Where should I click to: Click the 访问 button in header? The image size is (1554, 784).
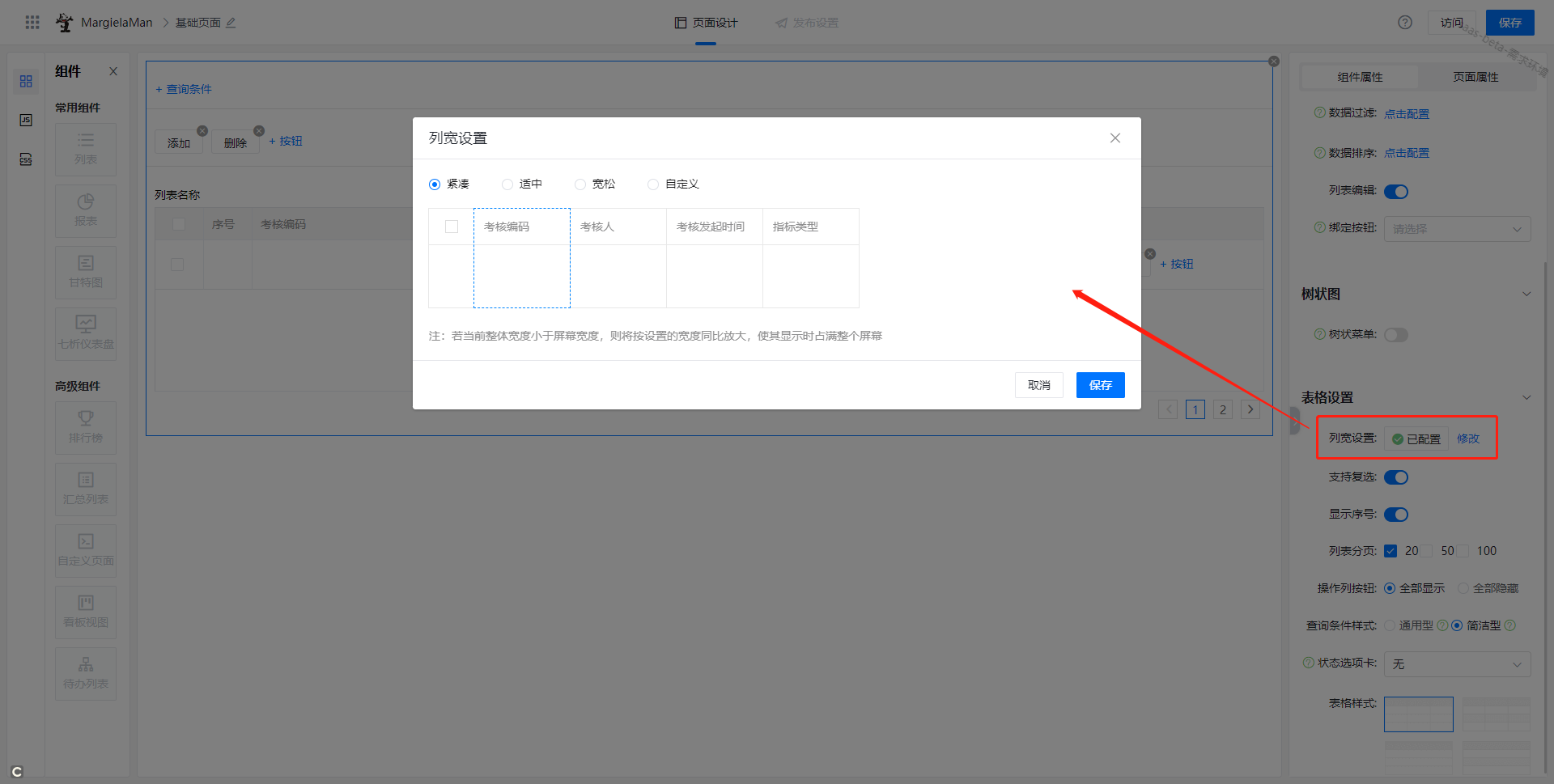(x=1452, y=23)
